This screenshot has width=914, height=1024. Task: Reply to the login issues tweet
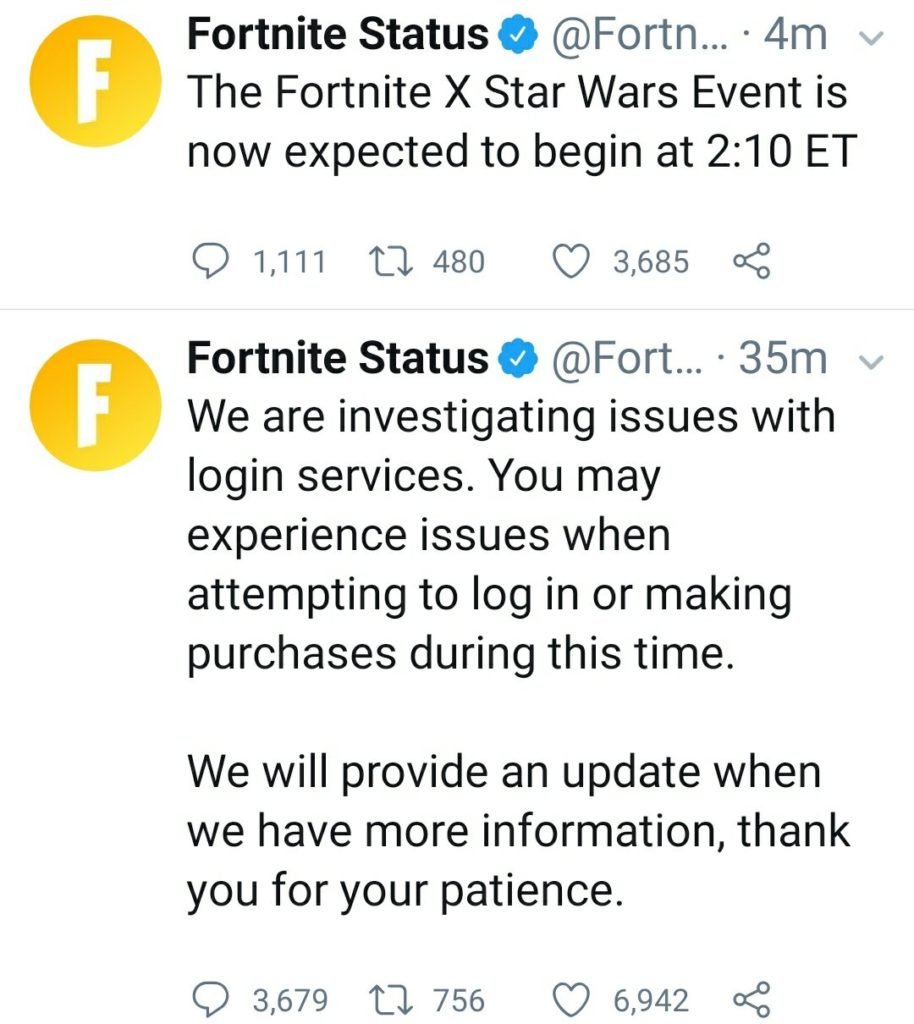[212, 996]
